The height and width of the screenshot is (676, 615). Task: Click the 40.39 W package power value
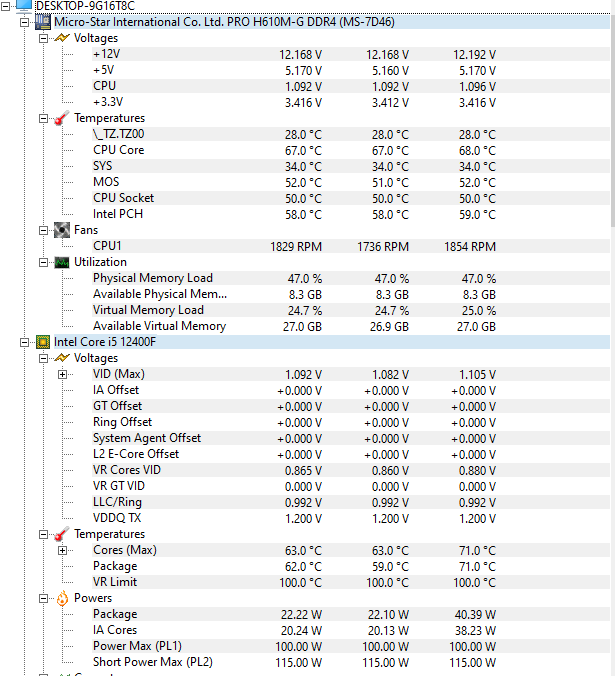(475, 614)
